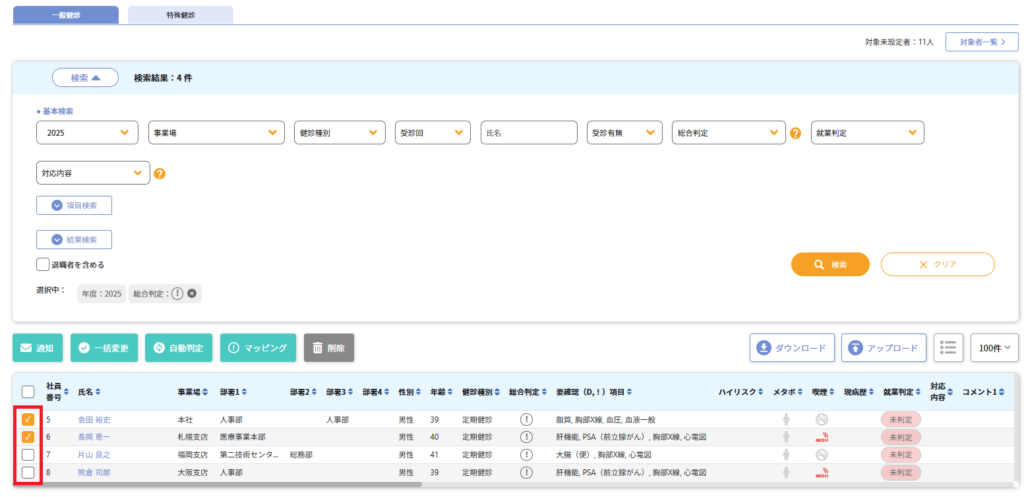1024x497 pixels.
Task: Open the 2025 year dropdown
Action: click(x=87, y=133)
